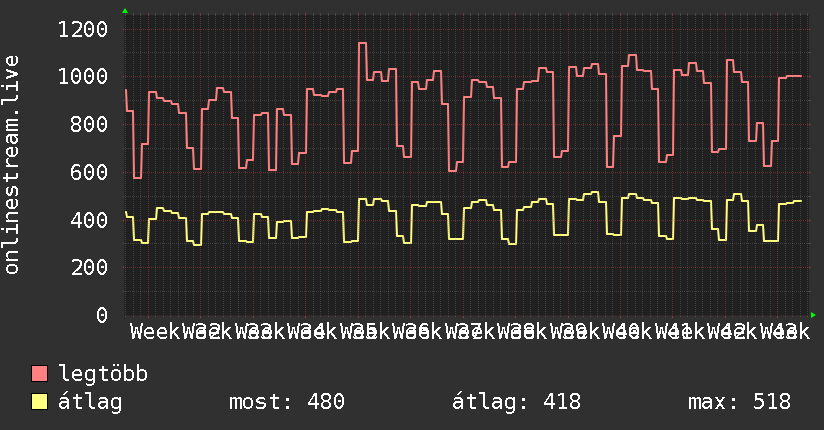Click the 600 y-axis label
Screen dimensions: 824x430
[x=89, y=172]
